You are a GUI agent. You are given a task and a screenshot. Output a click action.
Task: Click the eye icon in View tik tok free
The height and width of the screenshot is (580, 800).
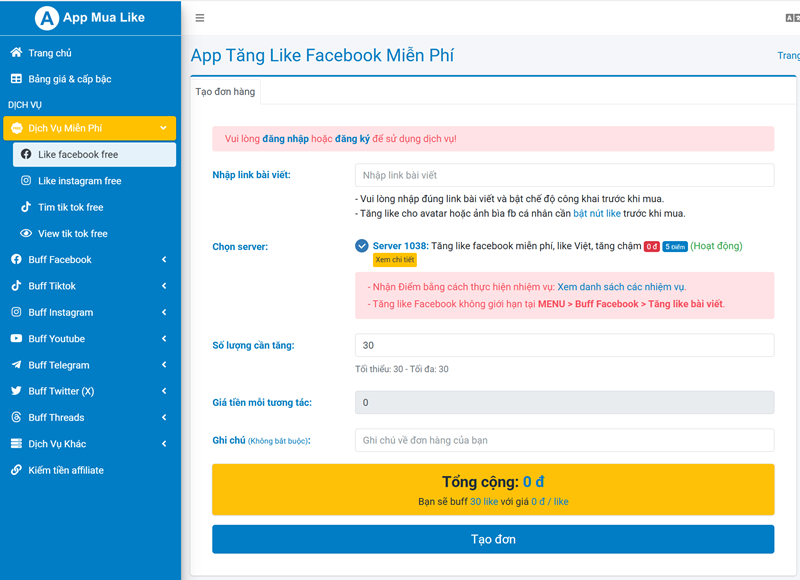click(x=26, y=233)
